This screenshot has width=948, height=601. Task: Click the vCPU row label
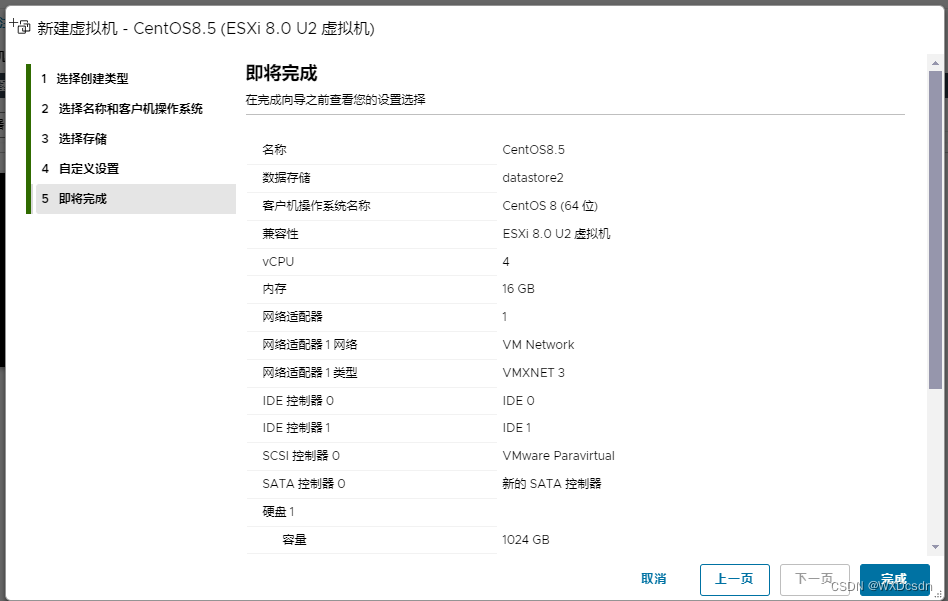point(278,262)
